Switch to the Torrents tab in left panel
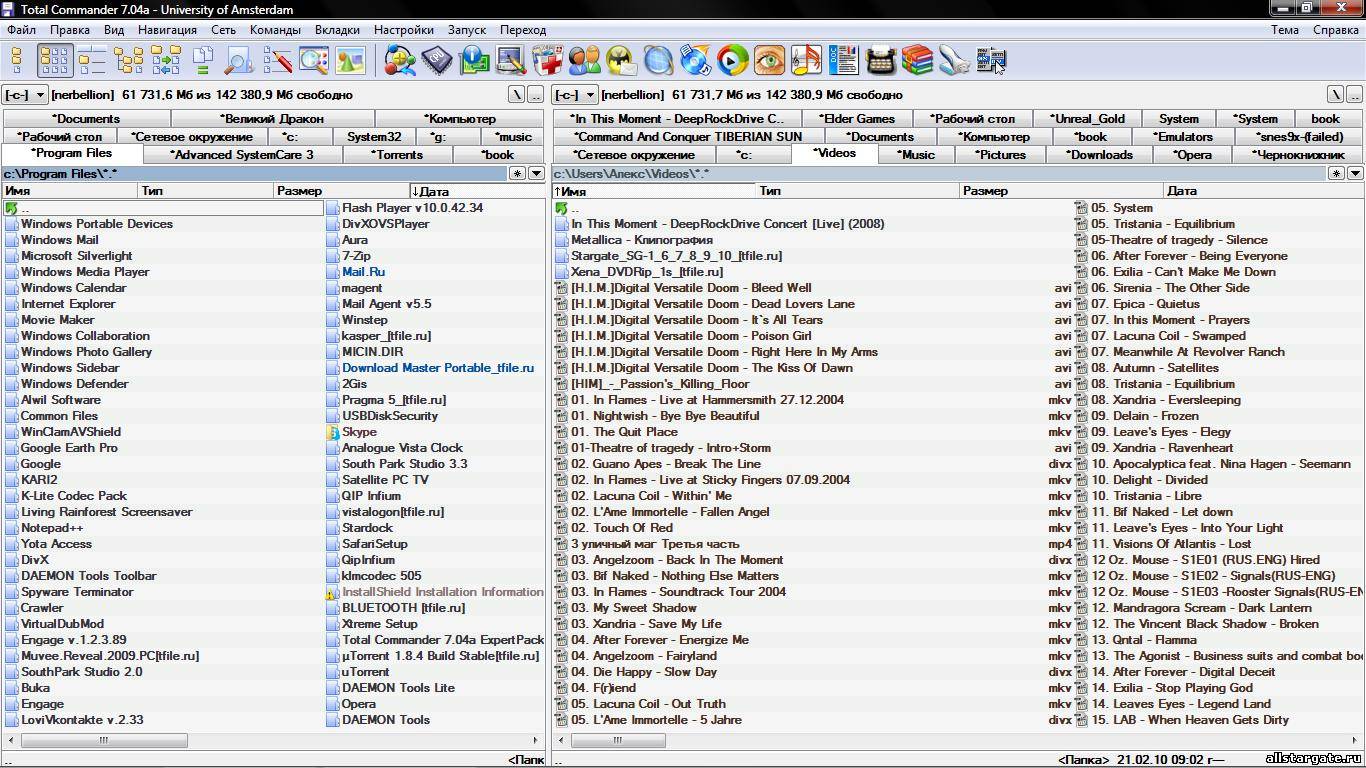 [x=397, y=155]
